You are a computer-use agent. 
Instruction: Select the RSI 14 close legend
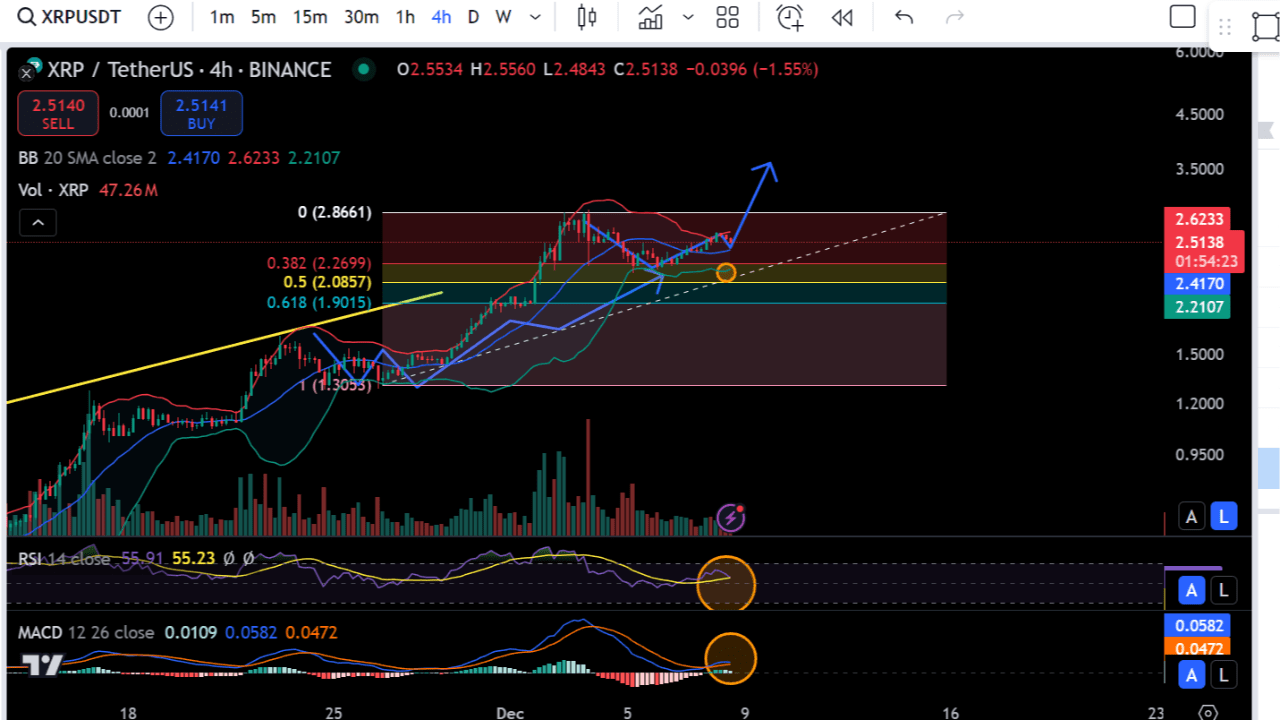63,558
